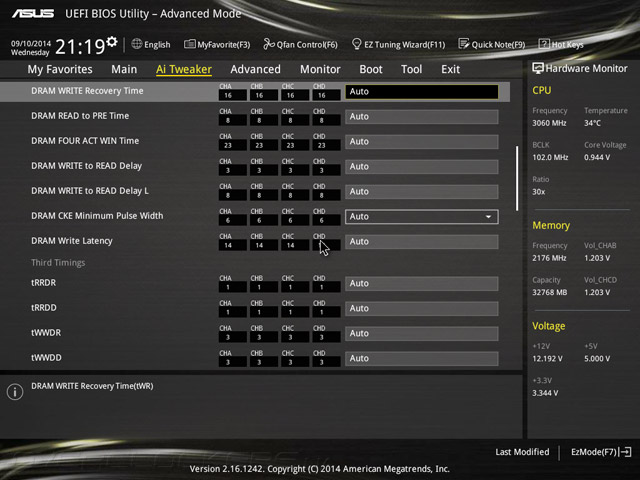640x480 pixels.
Task: Click the globe language icon
Action: coord(137,44)
